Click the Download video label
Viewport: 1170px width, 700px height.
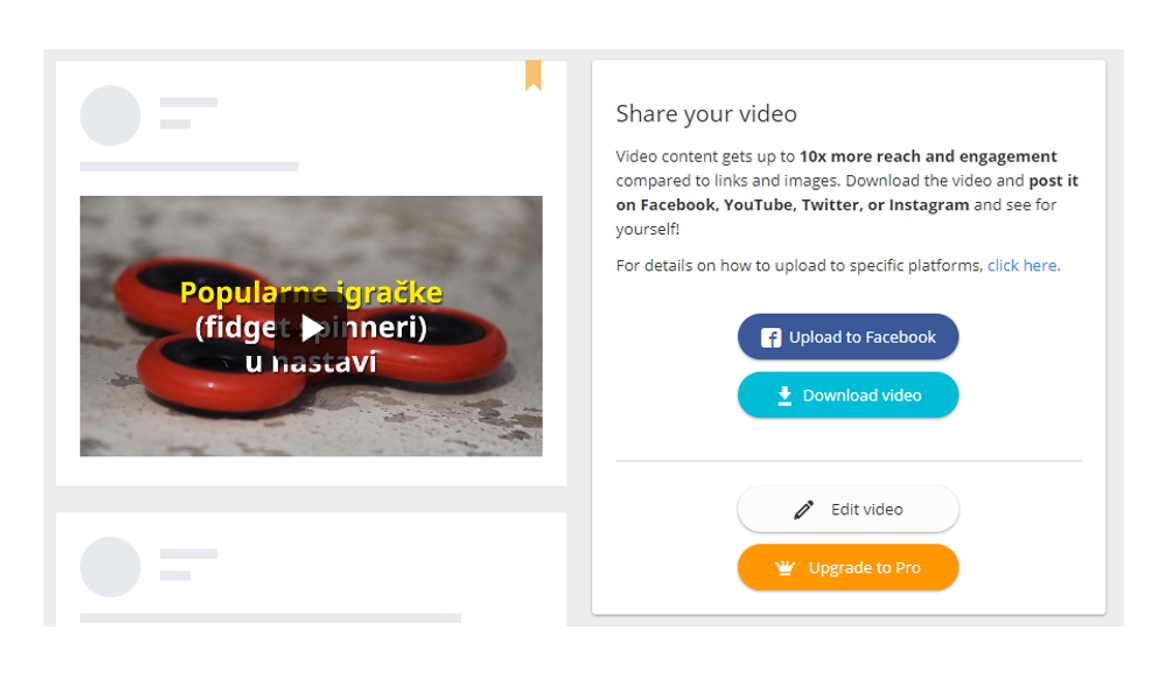(x=862, y=396)
